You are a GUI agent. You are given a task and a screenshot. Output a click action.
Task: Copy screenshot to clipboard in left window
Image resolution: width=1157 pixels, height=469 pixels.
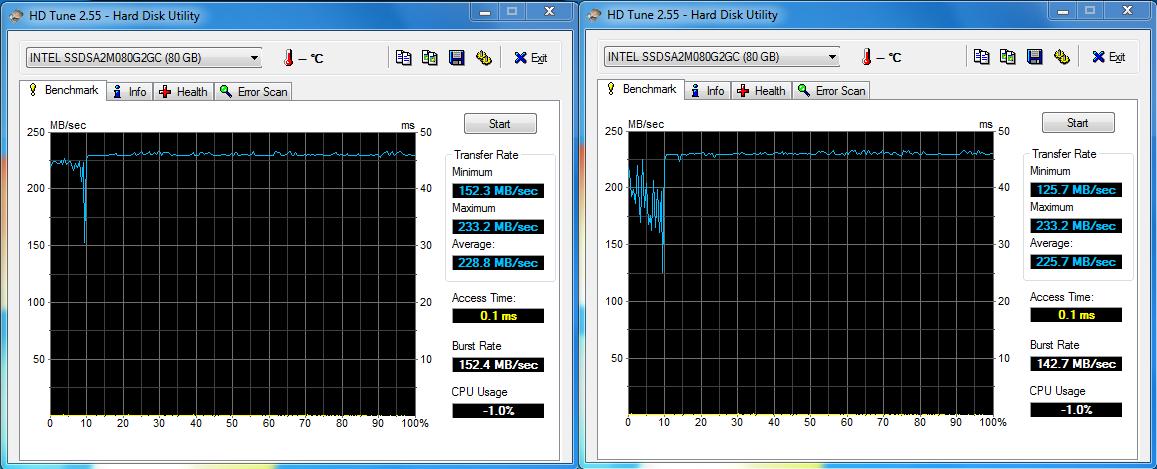tap(430, 58)
